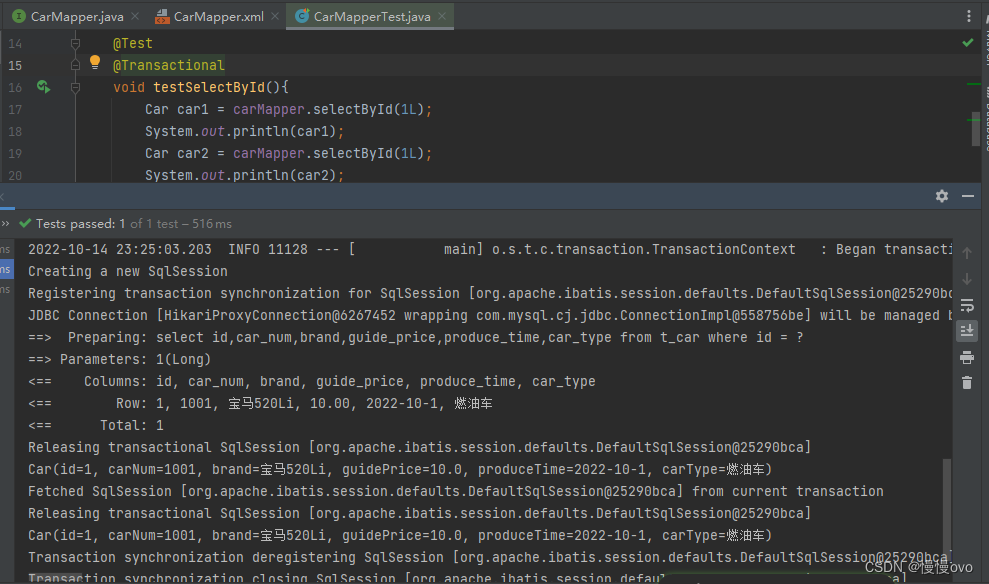Switch to the CarMapper.xml tab
The height and width of the screenshot is (584, 989).
(x=218, y=16)
